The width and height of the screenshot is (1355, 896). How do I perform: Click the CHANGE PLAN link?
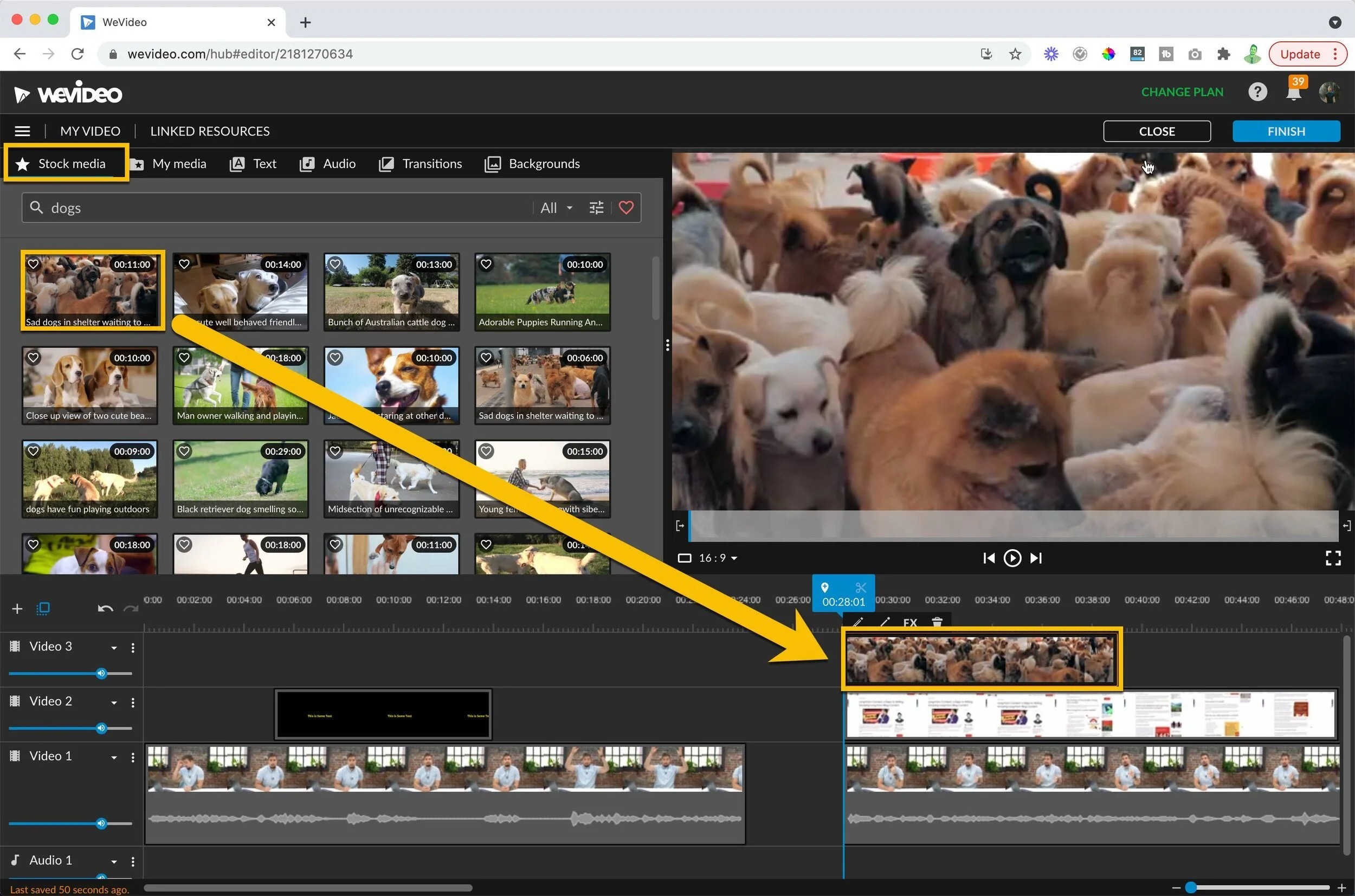tap(1182, 92)
